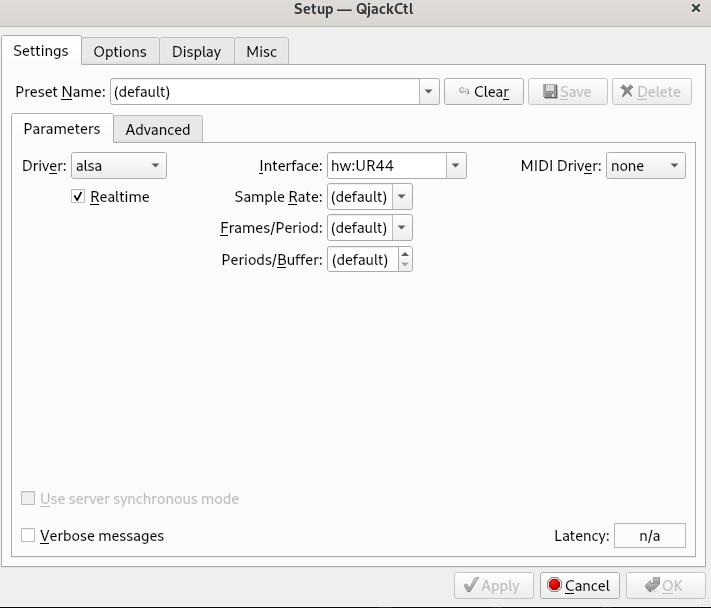Click the Periods/Buffer spin field
Screen dimensions: 711x608
click(363, 259)
